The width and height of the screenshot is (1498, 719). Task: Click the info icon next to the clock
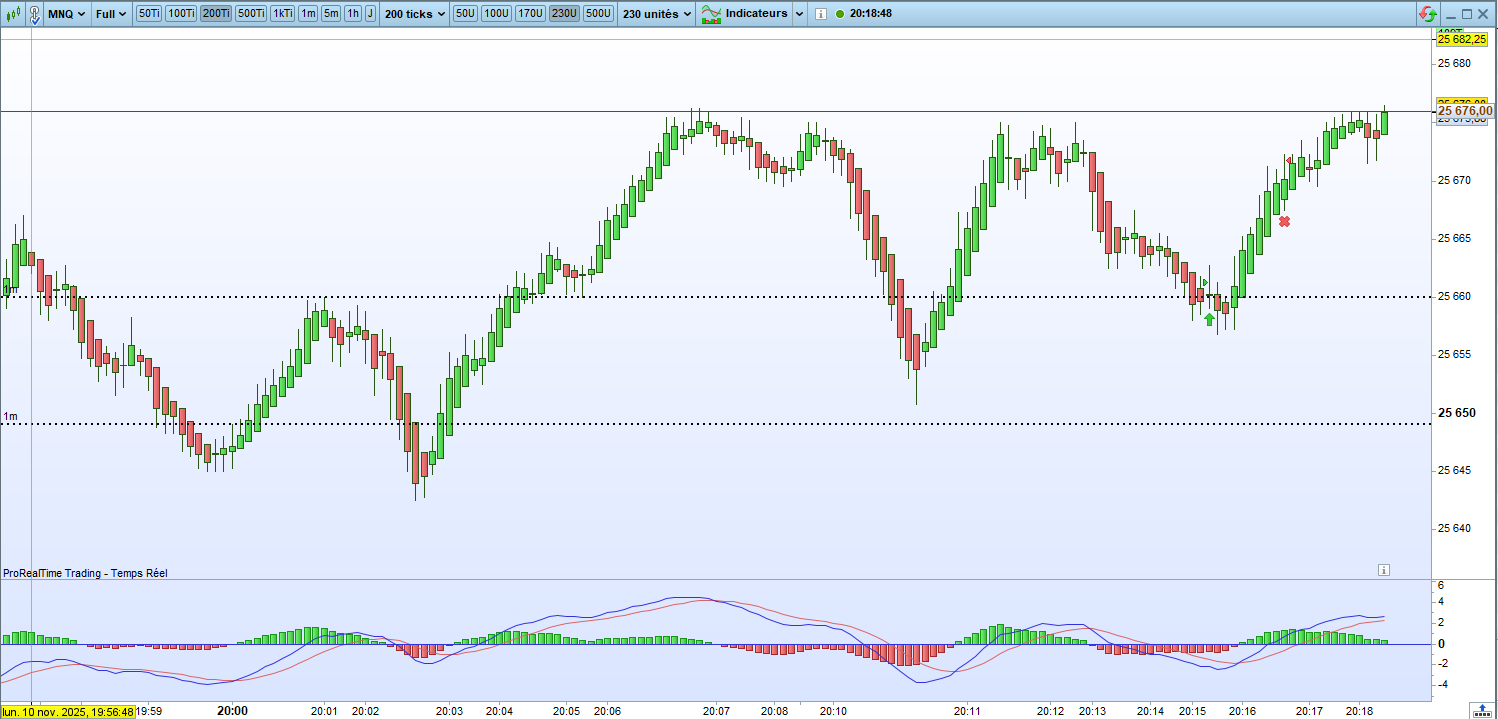820,14
